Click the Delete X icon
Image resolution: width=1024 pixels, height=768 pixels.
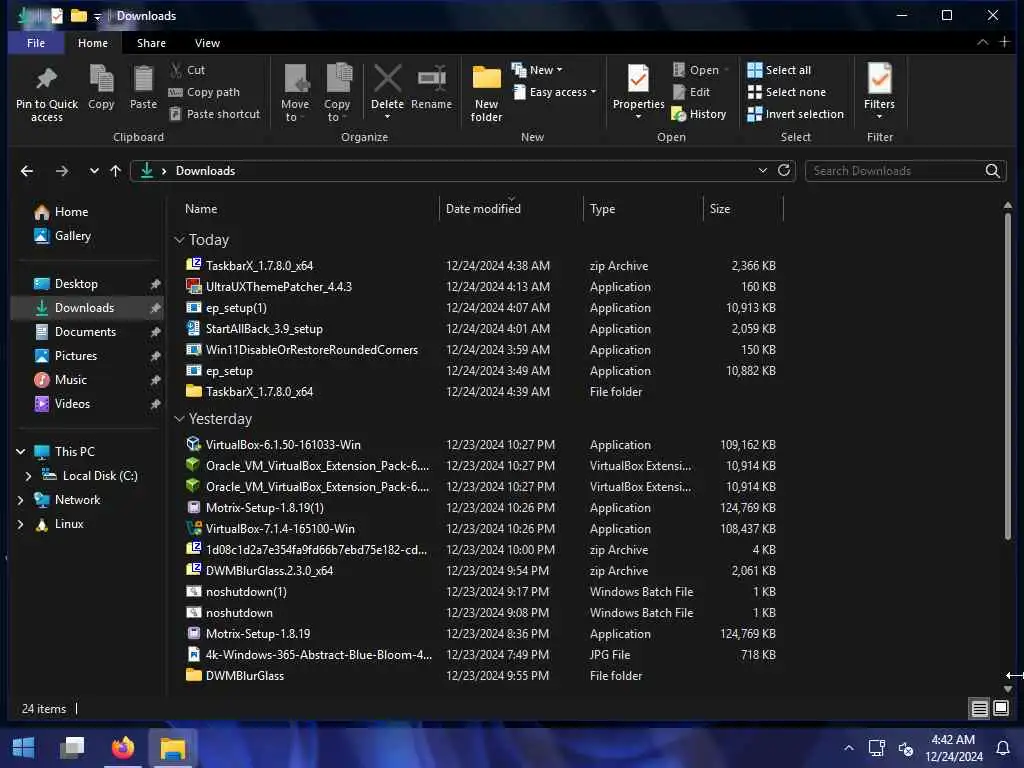[x=387, y=79]
